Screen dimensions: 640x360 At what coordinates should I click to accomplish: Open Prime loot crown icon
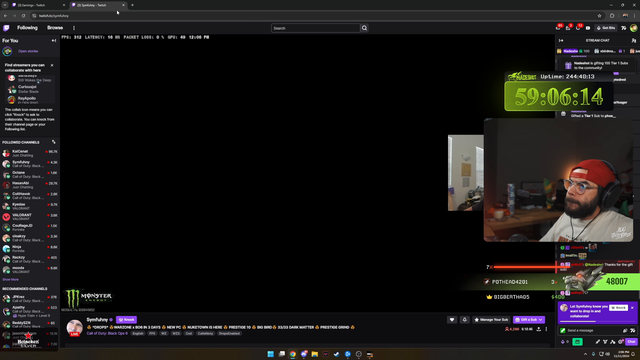(558, 28)
